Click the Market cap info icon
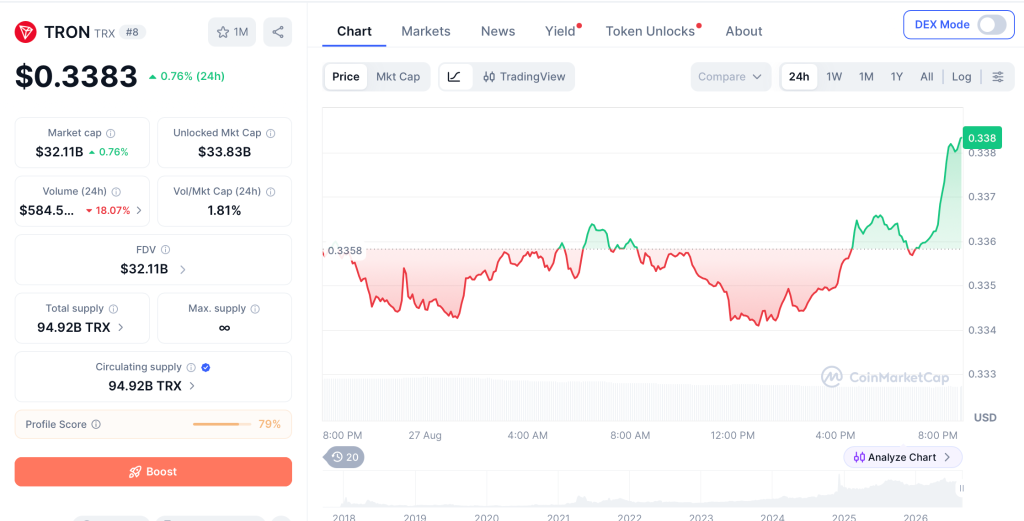Screen dimensions: 1024x521 110,133
